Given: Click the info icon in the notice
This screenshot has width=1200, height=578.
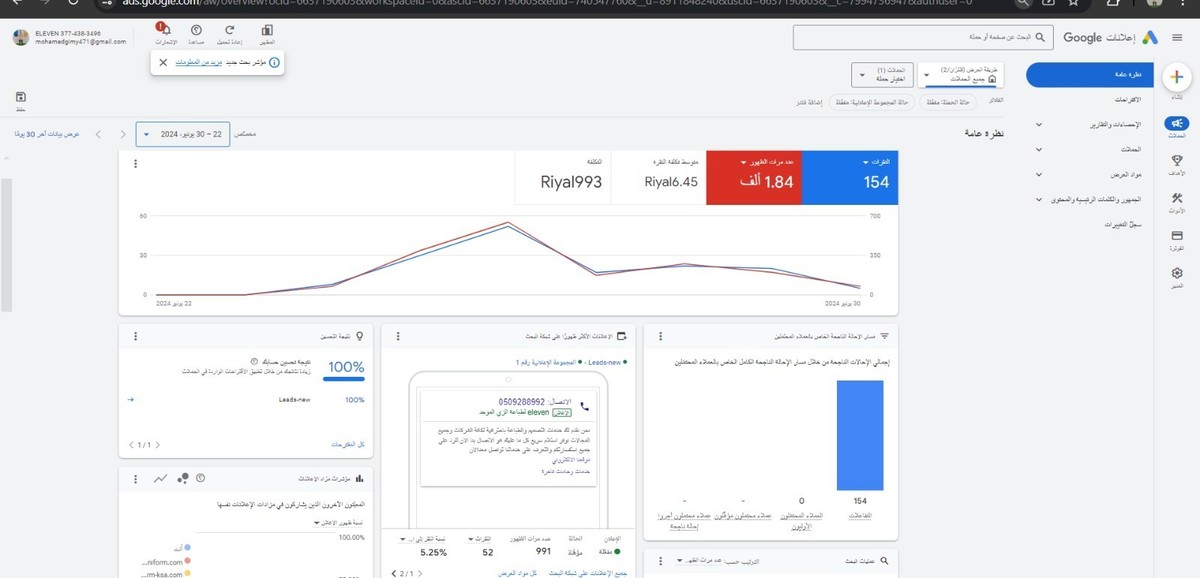Looking at the screenshot, I should [274, 62].
